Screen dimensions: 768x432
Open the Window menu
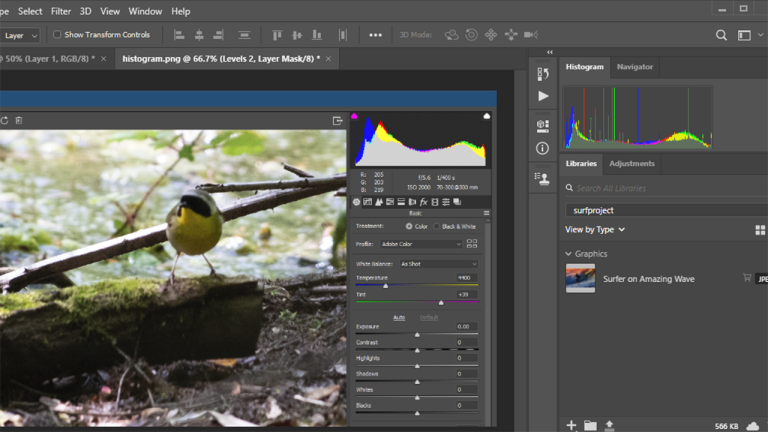tap(145, 11)
